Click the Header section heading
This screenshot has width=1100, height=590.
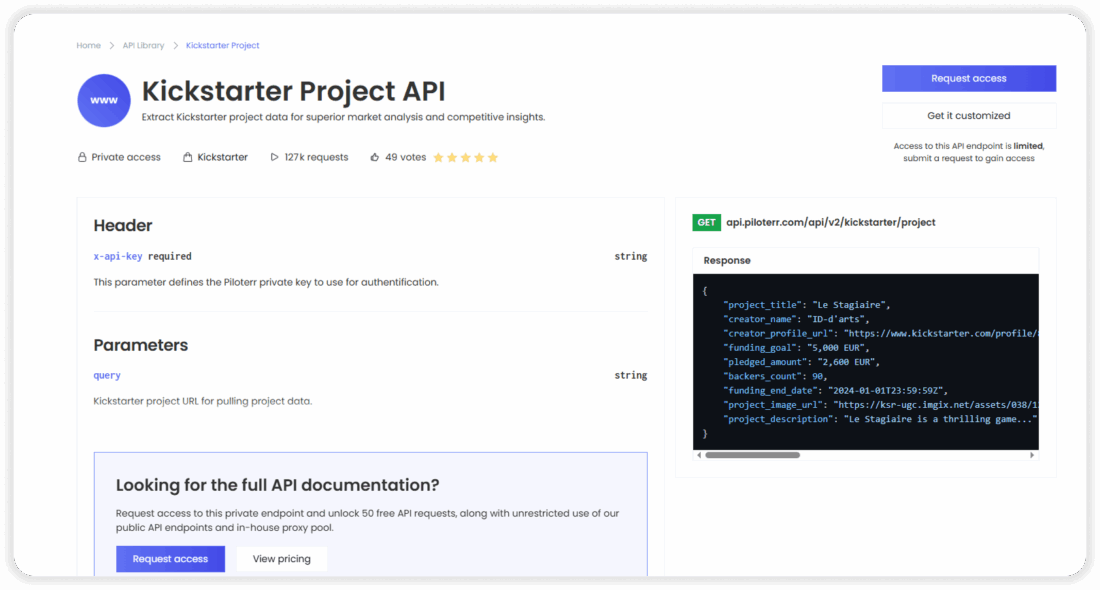click(123, 225)
